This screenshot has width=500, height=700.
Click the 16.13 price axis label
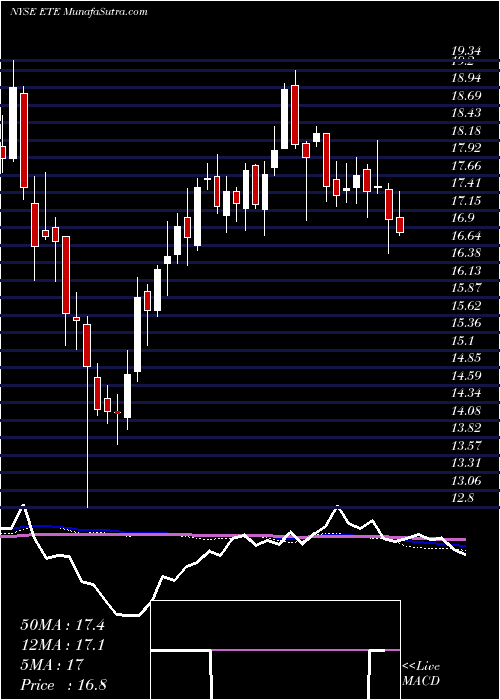tap(466, 271)
